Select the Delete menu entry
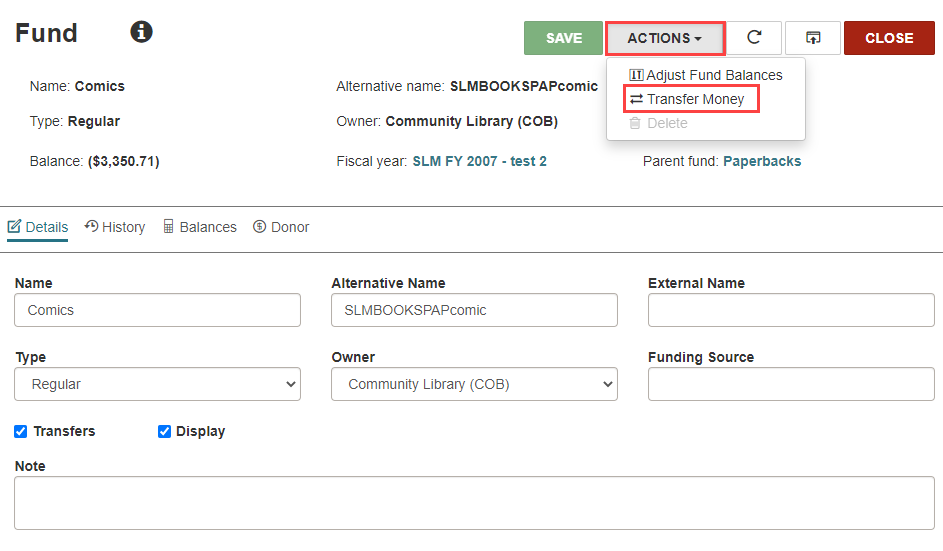Screen dimensions: 943x551 [658, 123]
